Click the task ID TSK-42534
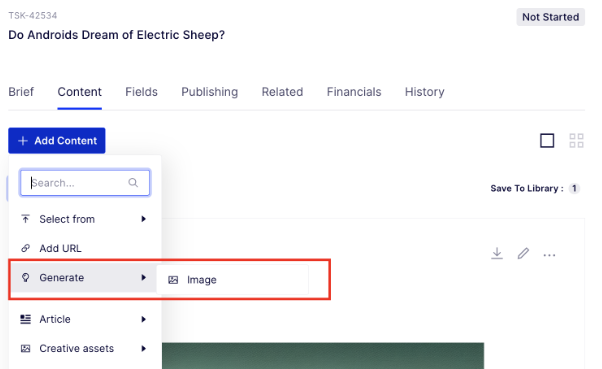Screen dimensions: 602x369 [33, 16]
